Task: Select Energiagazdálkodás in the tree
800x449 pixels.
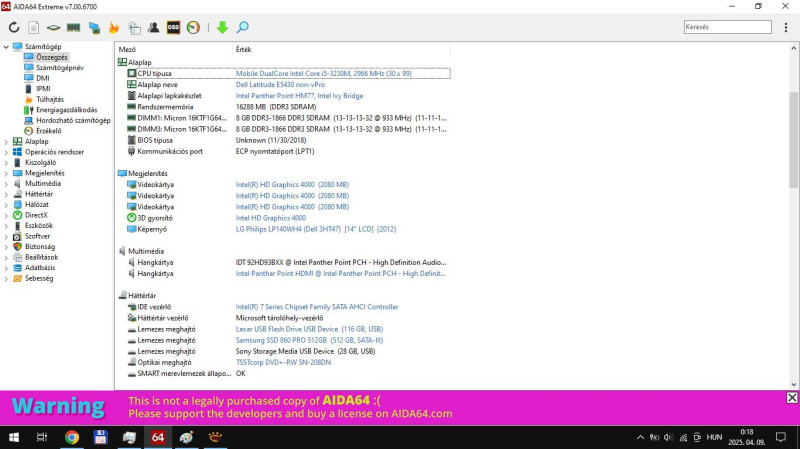Action: [x=66, y=110]
